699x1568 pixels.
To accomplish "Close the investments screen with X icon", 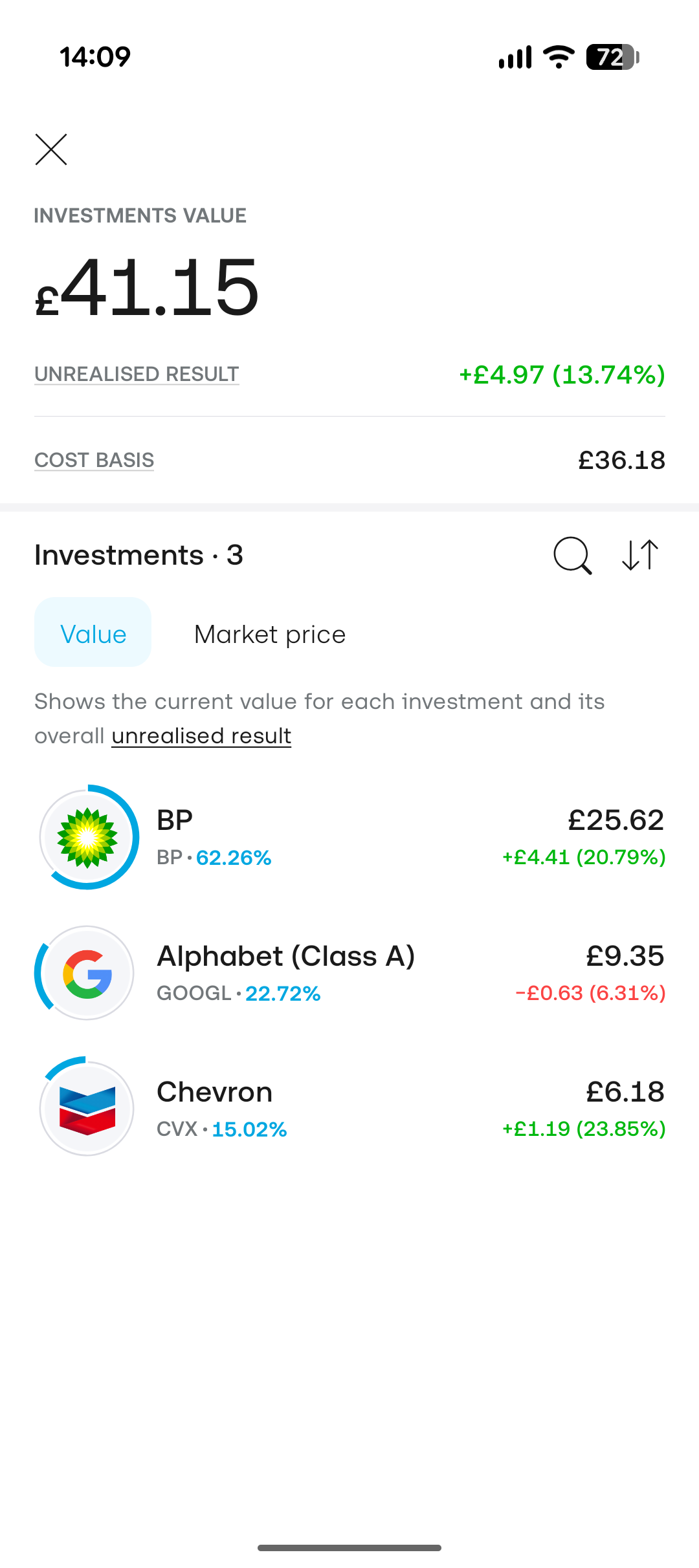I will [51, 149].
